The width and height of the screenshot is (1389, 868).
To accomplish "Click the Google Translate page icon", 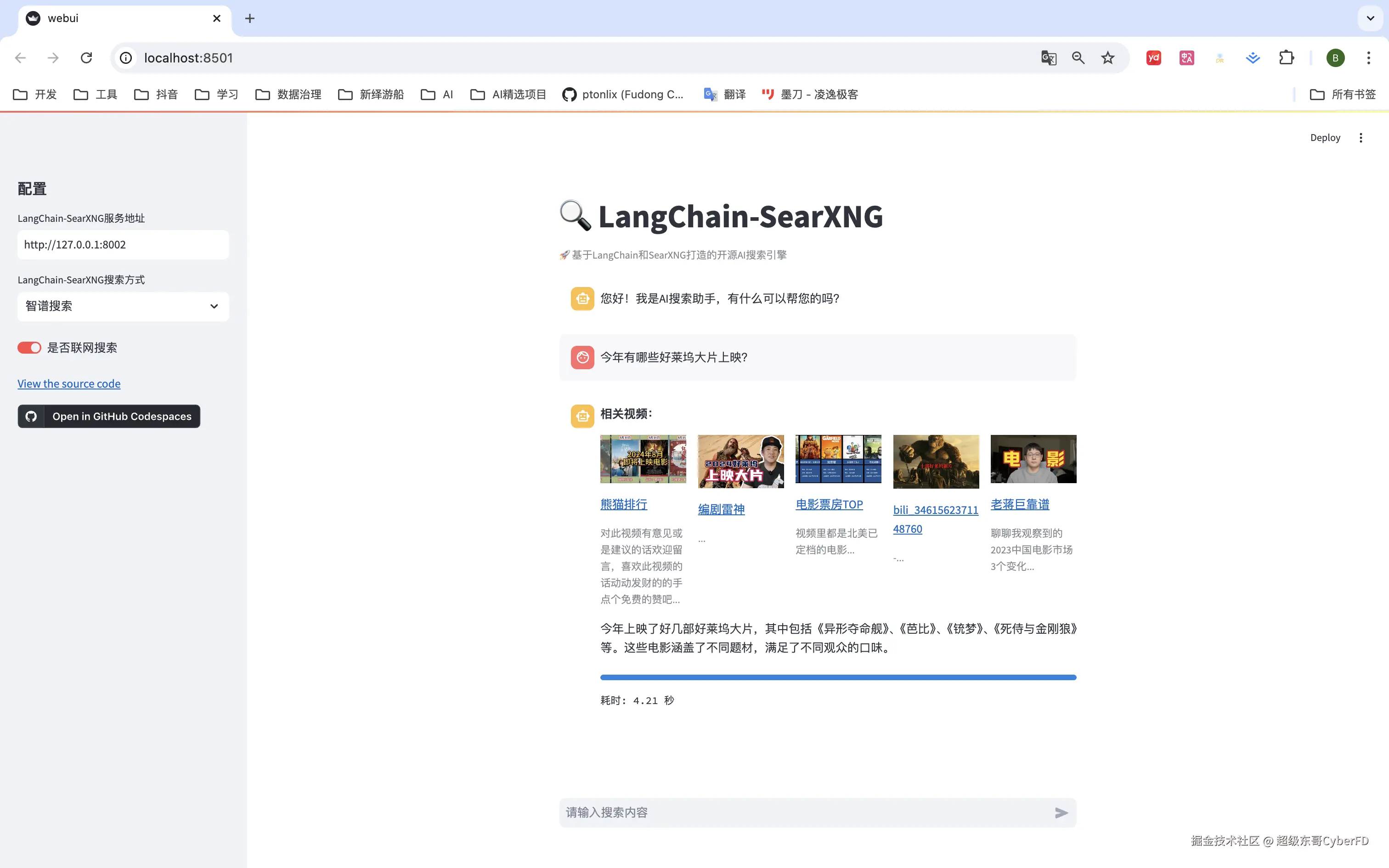I will click(1048, 58).
